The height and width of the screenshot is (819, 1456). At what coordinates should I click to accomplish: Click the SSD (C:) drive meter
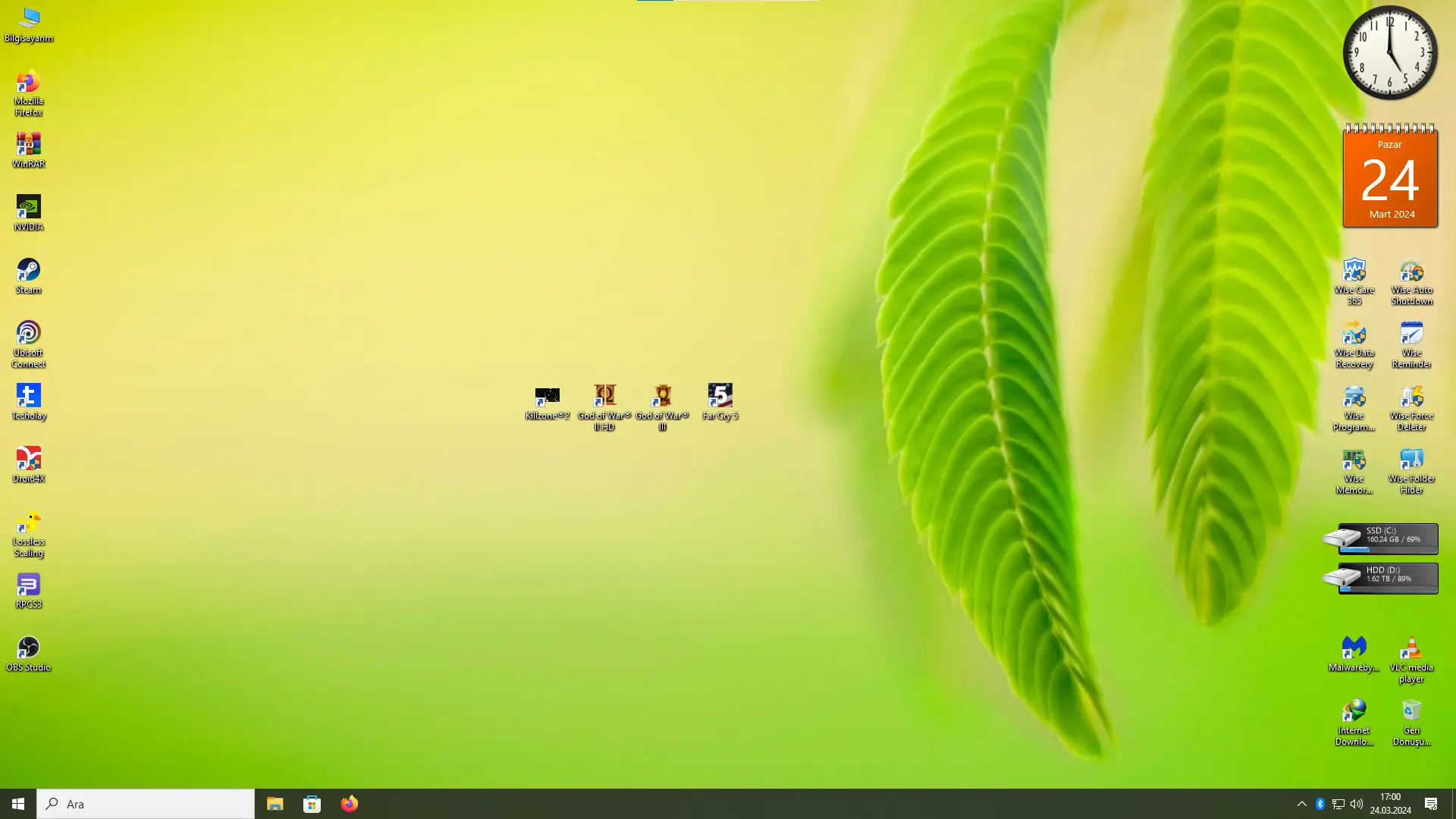coord(1381,538)
